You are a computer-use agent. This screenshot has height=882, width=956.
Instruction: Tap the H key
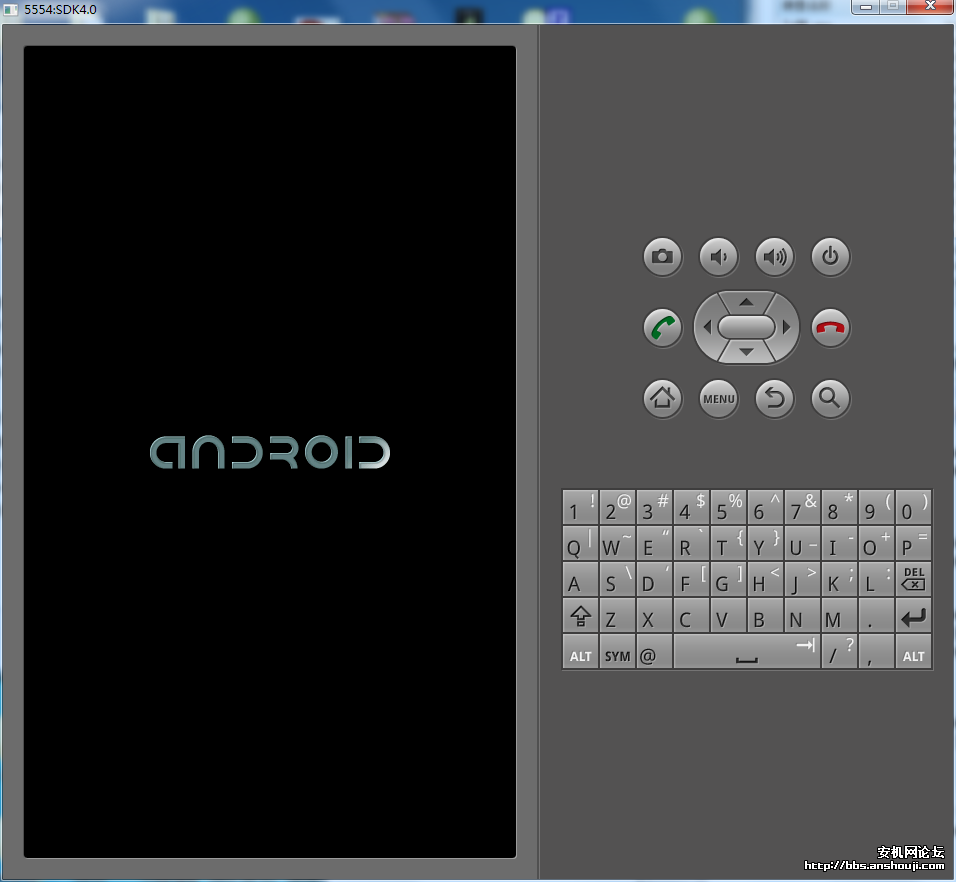[x=765, y=579]
